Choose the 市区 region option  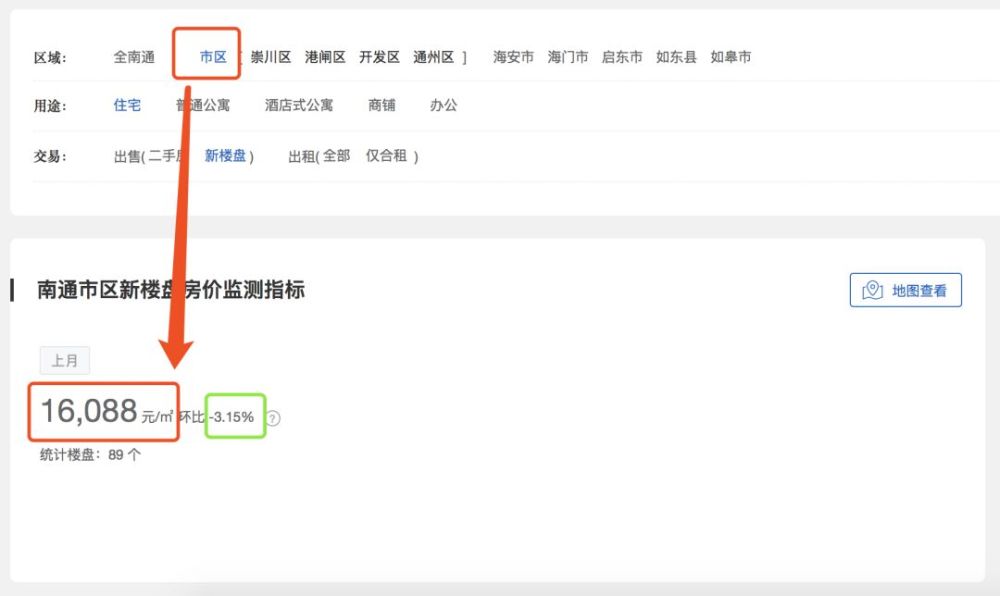point(213,57)
